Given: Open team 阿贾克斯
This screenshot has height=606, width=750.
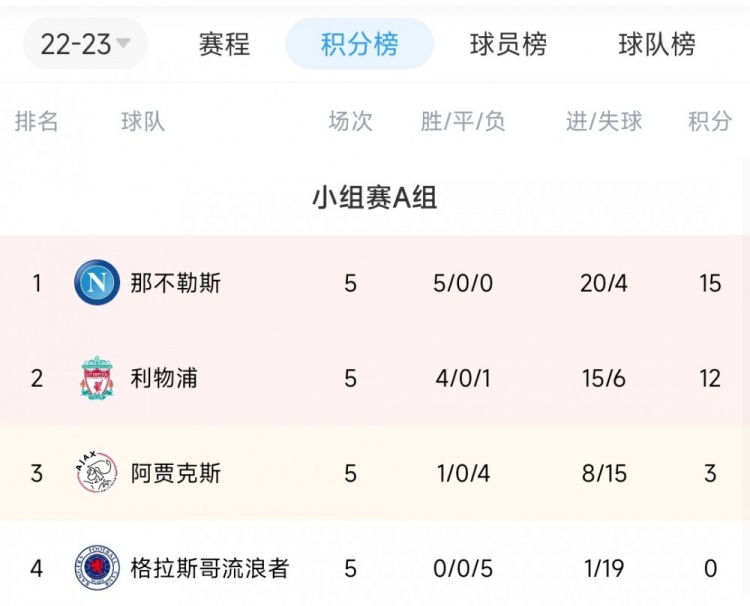Looking at the screenshot, I should 176,473.
